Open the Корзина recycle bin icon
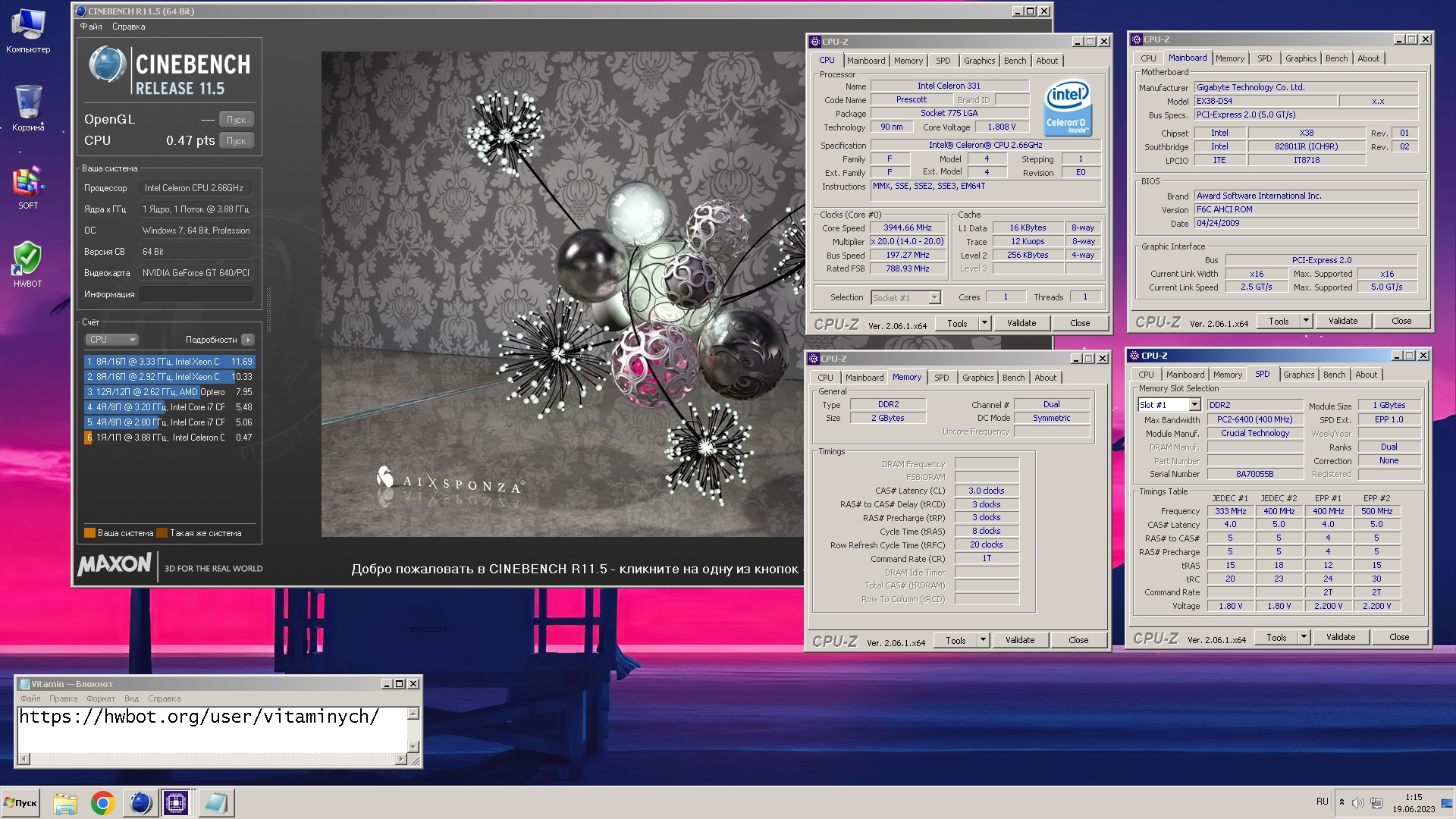This screenshot has width=1456, height=819. [28, 108]
